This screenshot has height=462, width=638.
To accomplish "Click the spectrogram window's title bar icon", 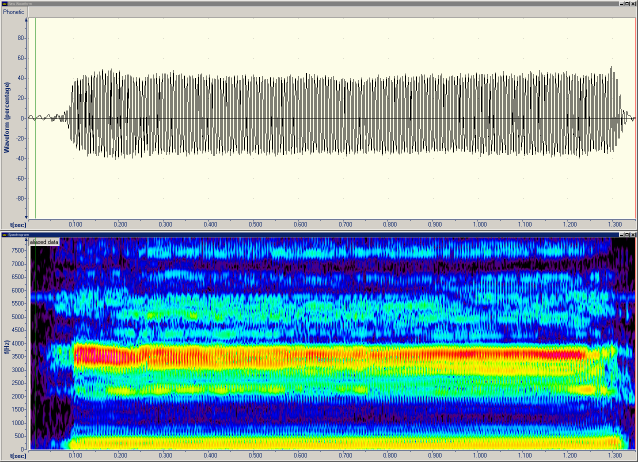I will tap(4, 235).
